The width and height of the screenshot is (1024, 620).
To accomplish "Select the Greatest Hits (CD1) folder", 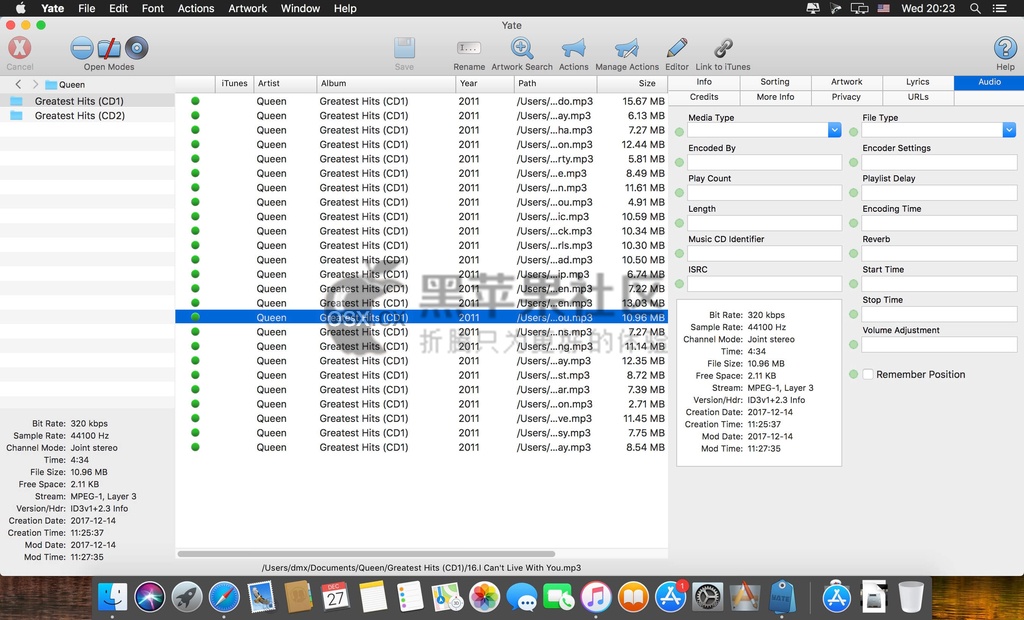I will 87,101.
